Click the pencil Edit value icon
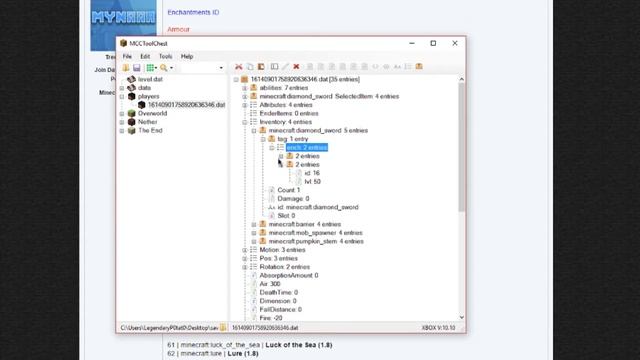This screenshot has width=640, height=360. [285, 67]
